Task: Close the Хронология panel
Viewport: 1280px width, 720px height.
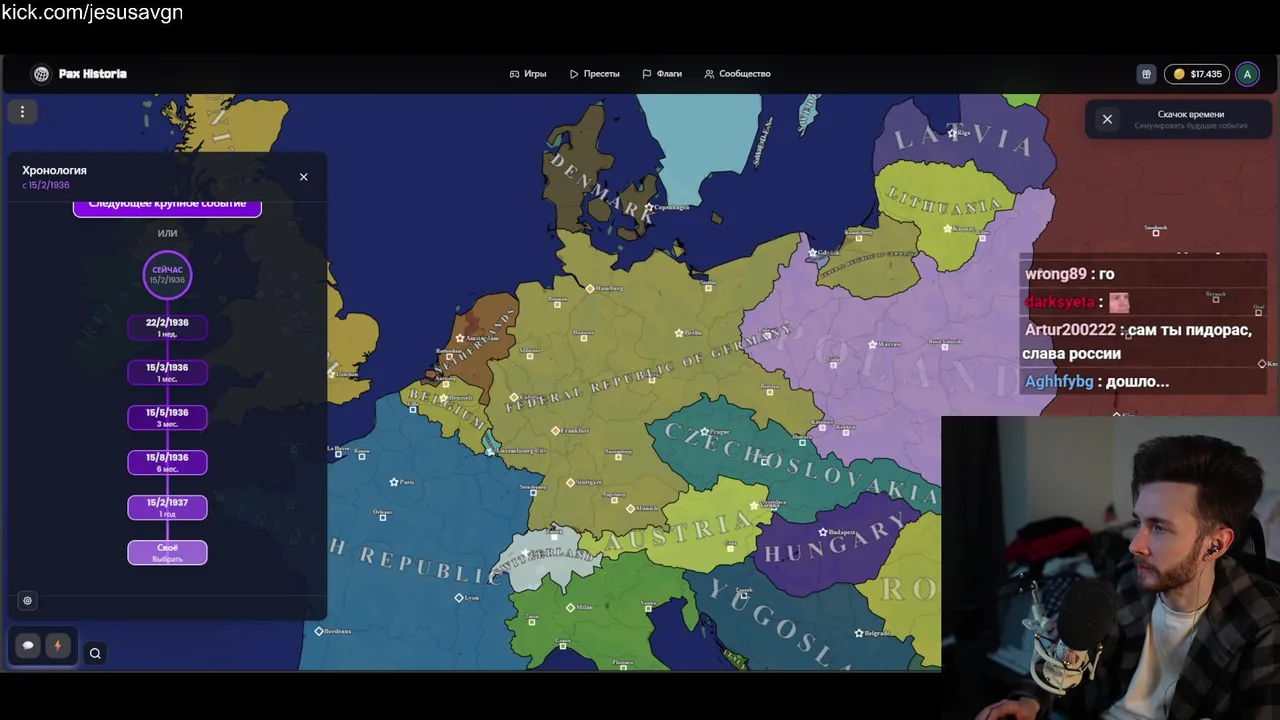Action: click(x=304, y=177)
